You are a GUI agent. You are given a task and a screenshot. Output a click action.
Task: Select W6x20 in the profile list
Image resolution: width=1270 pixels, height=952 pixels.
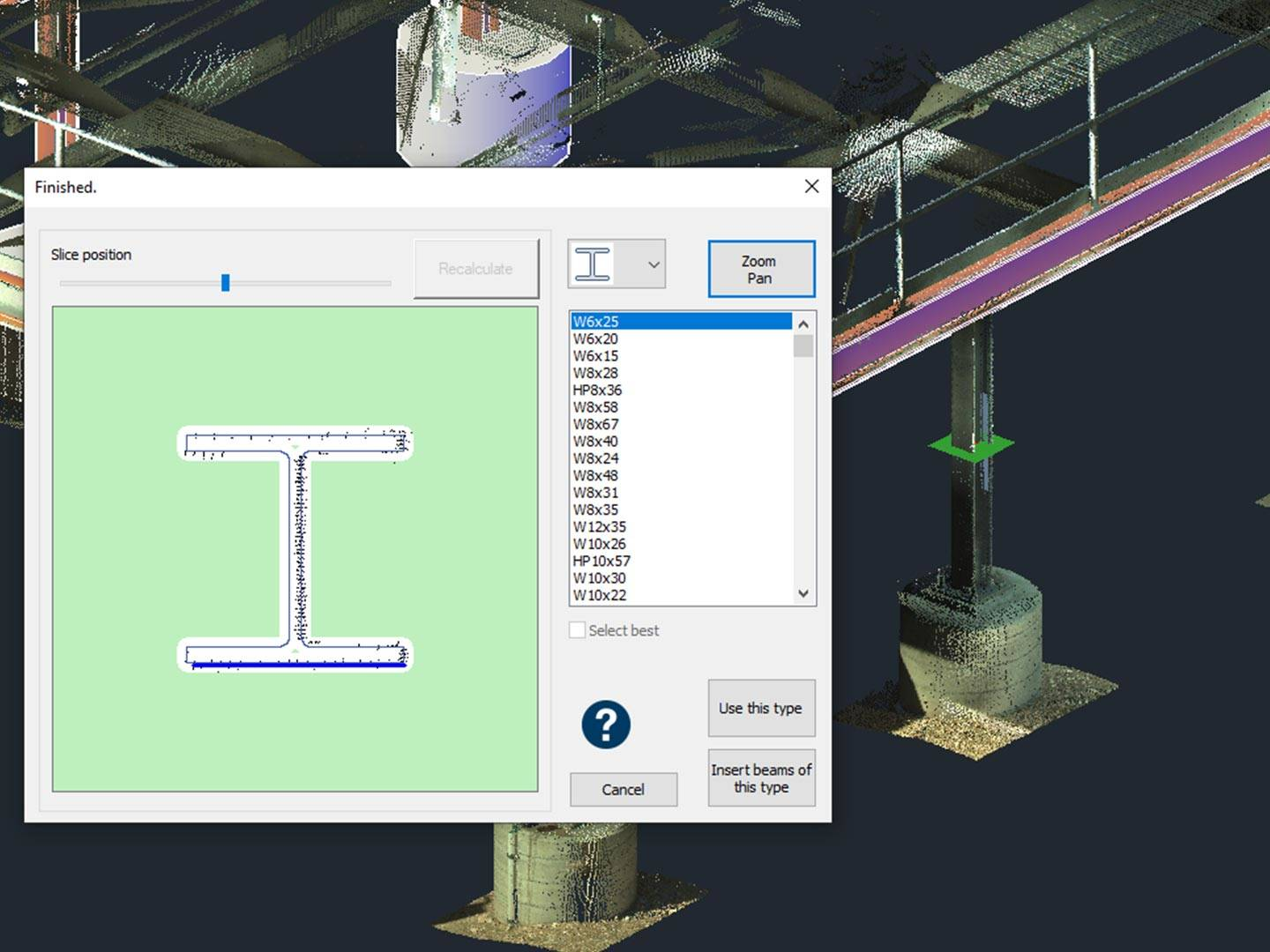682,338
